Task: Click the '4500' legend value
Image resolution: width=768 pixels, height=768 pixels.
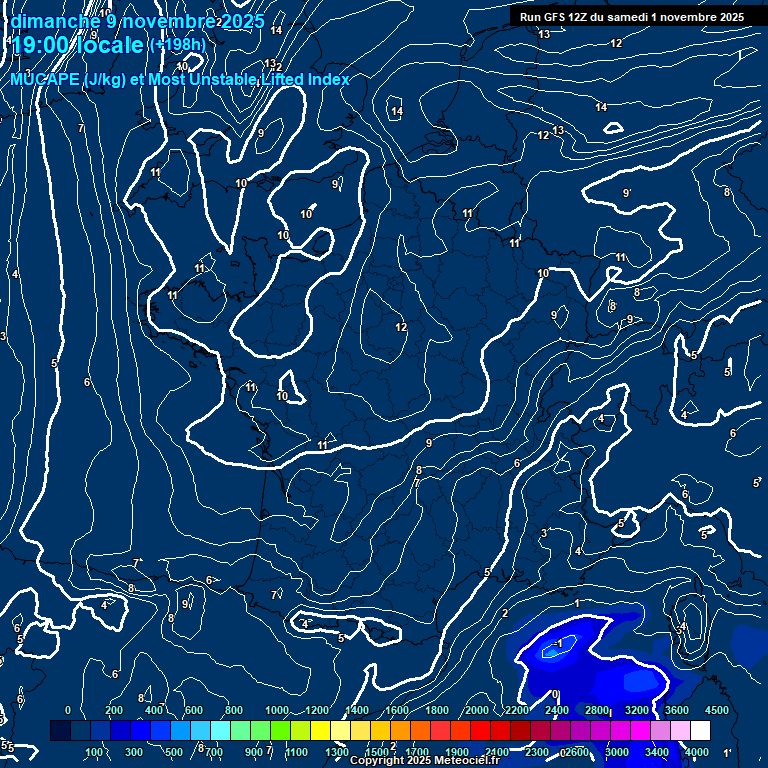Action: click(x=717, y=710)
